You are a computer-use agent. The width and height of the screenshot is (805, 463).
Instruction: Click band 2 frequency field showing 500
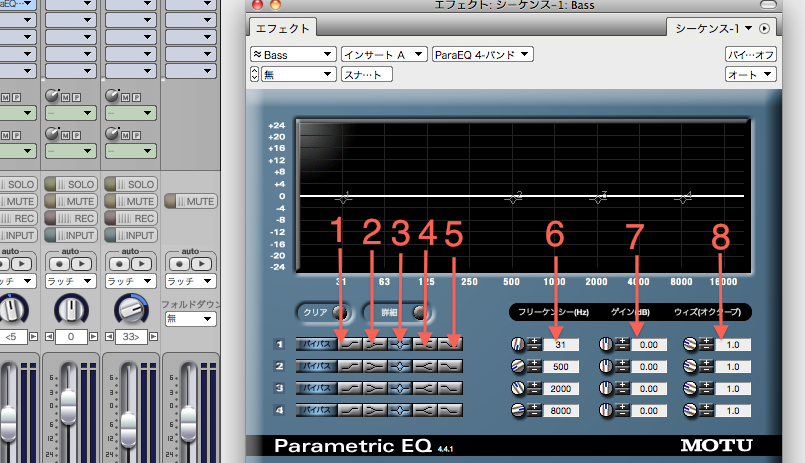pos(561,366)
